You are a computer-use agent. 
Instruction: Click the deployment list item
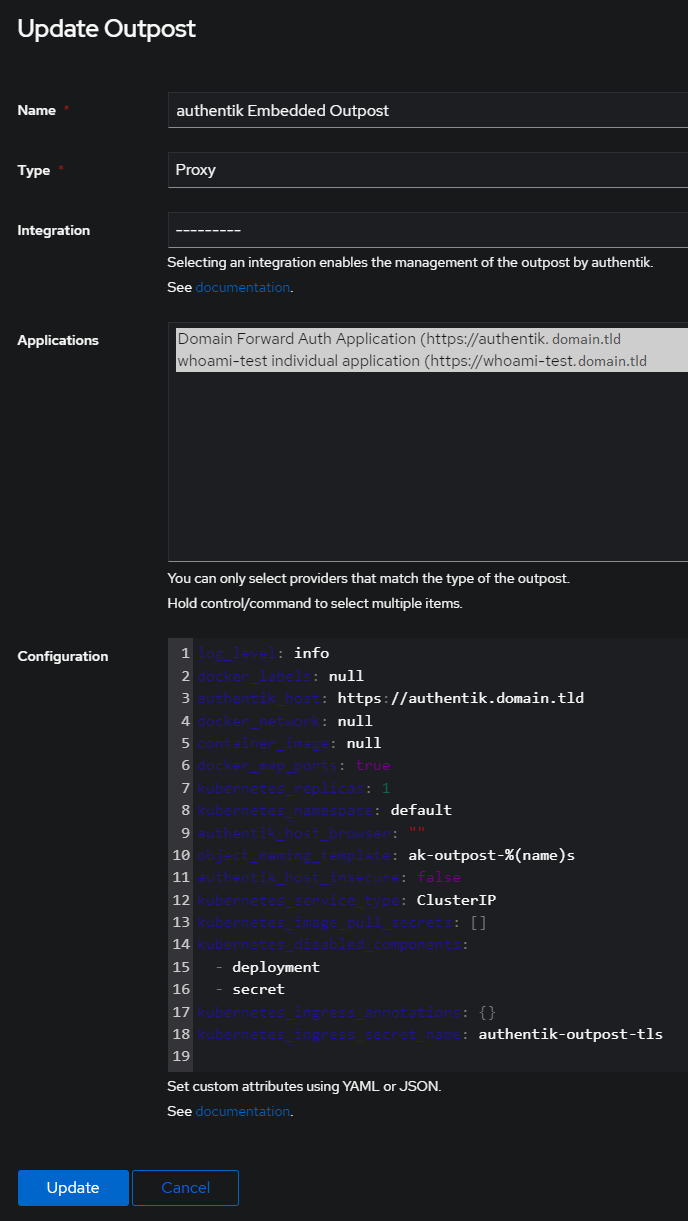click(x=276, y=967)
